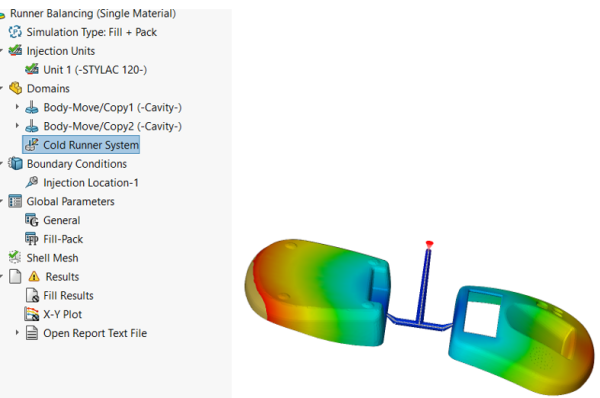Expand the Body-Move/Copy2 cavity node
The width and height of the screenshot is (600, 398).
tap(17, 125)
